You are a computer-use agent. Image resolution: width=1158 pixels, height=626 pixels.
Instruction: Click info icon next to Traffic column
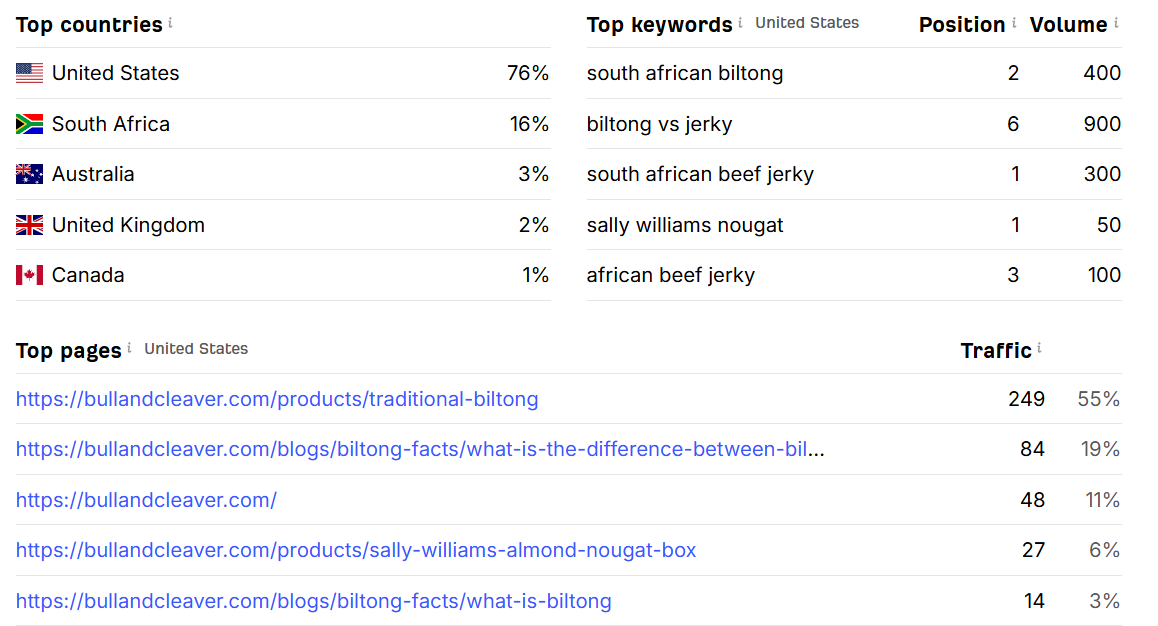(x=1039, y=348)
